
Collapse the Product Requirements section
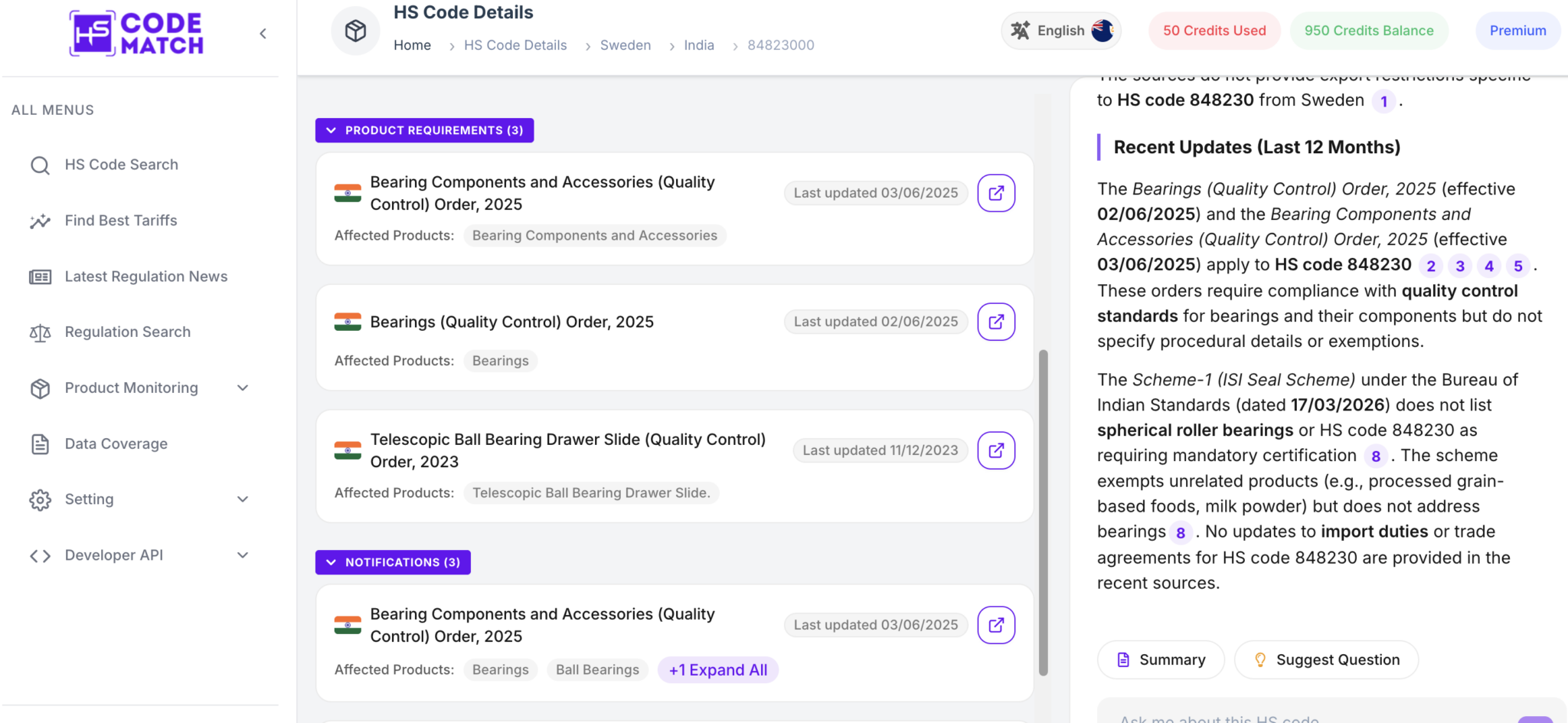point(425,130)
